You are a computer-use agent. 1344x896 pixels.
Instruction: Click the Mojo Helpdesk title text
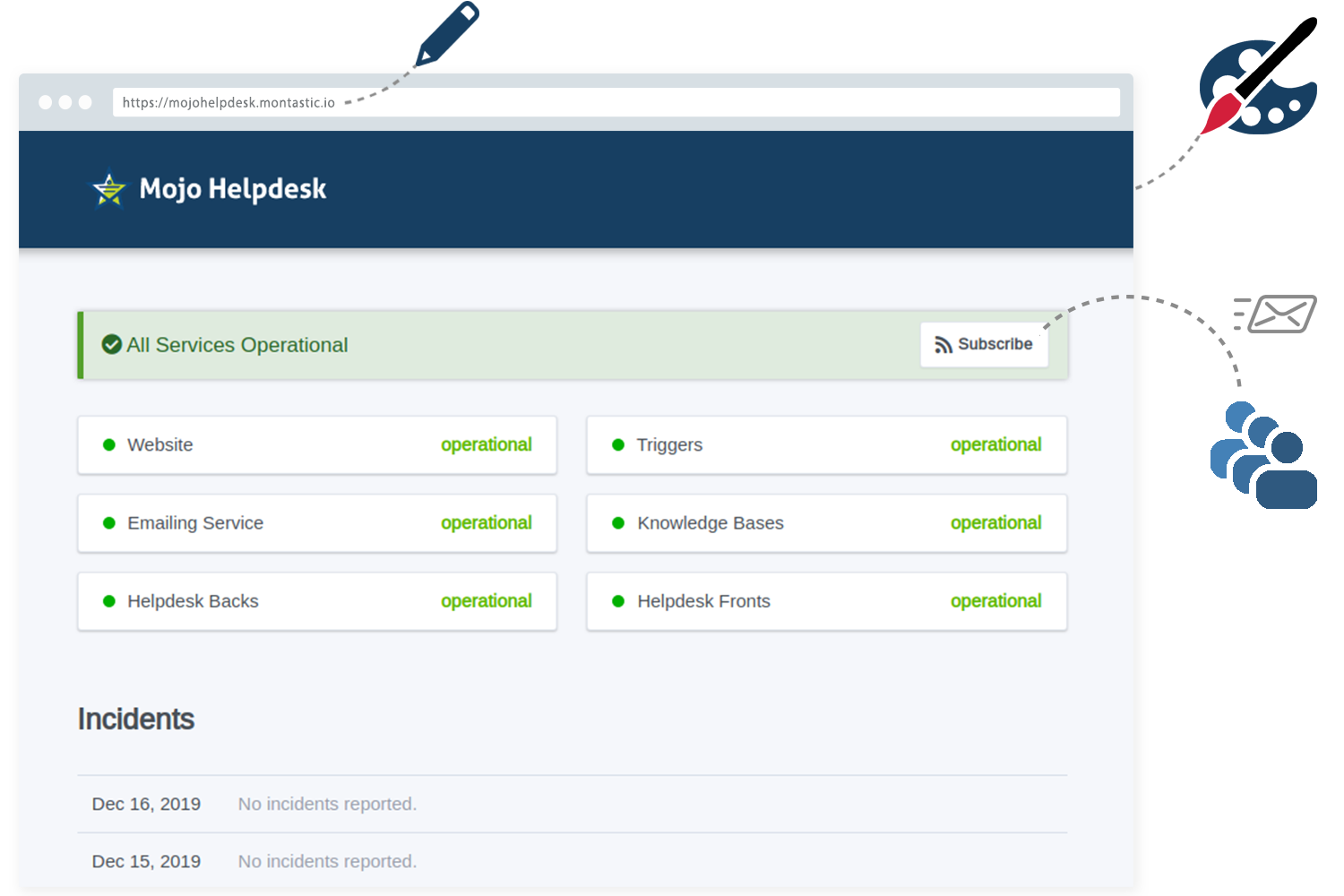[233, 189]
